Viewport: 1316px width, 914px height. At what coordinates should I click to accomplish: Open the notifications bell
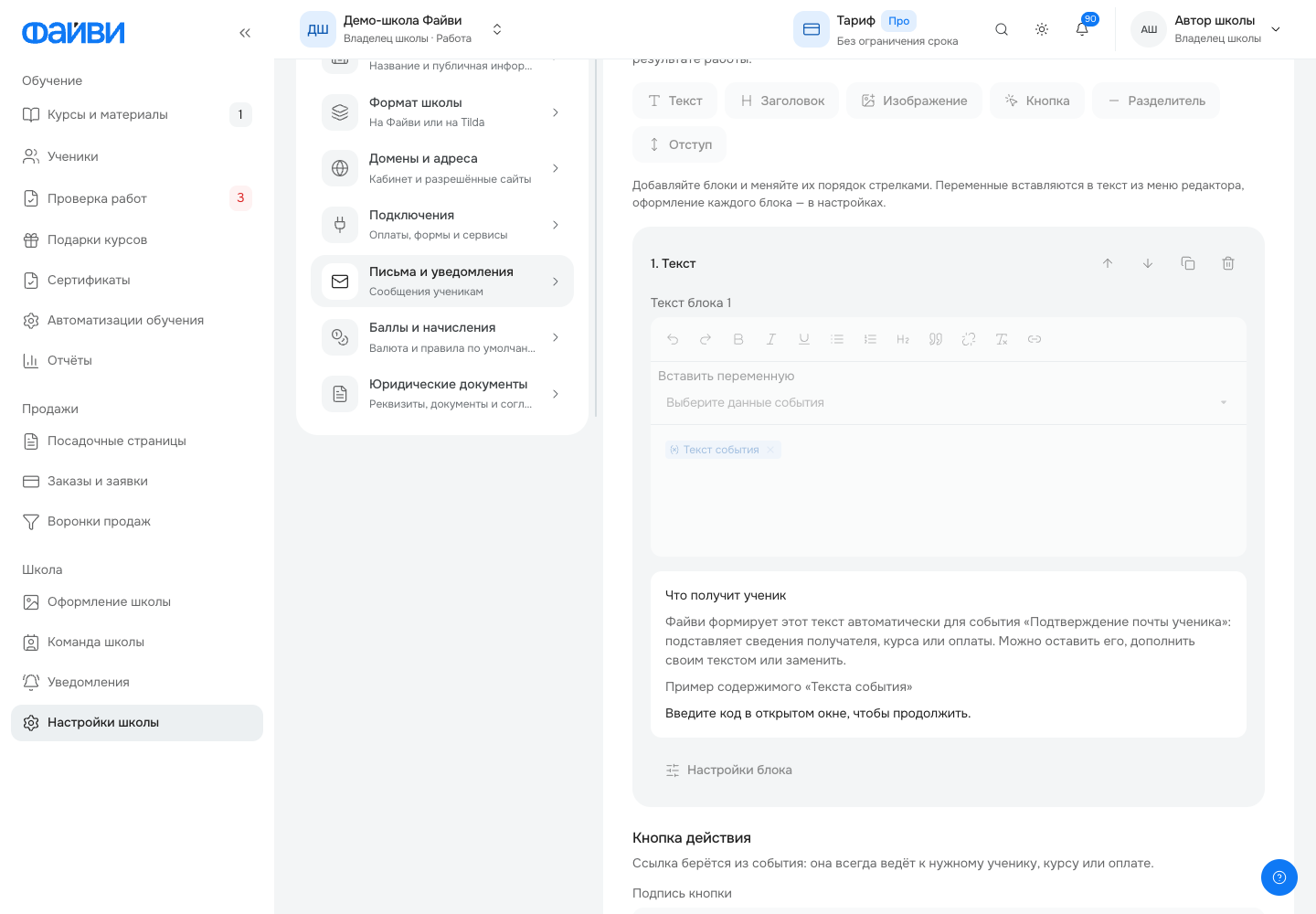click(1082, 29)
